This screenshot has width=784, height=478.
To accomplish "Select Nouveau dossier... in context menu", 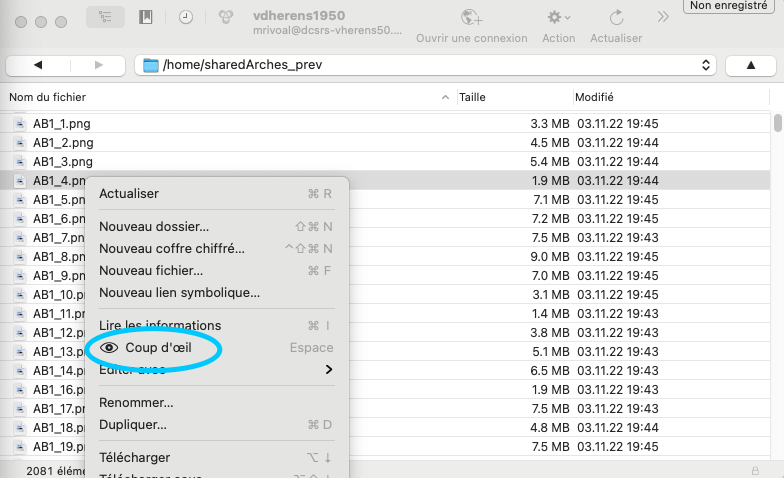I will pos(154,227).
